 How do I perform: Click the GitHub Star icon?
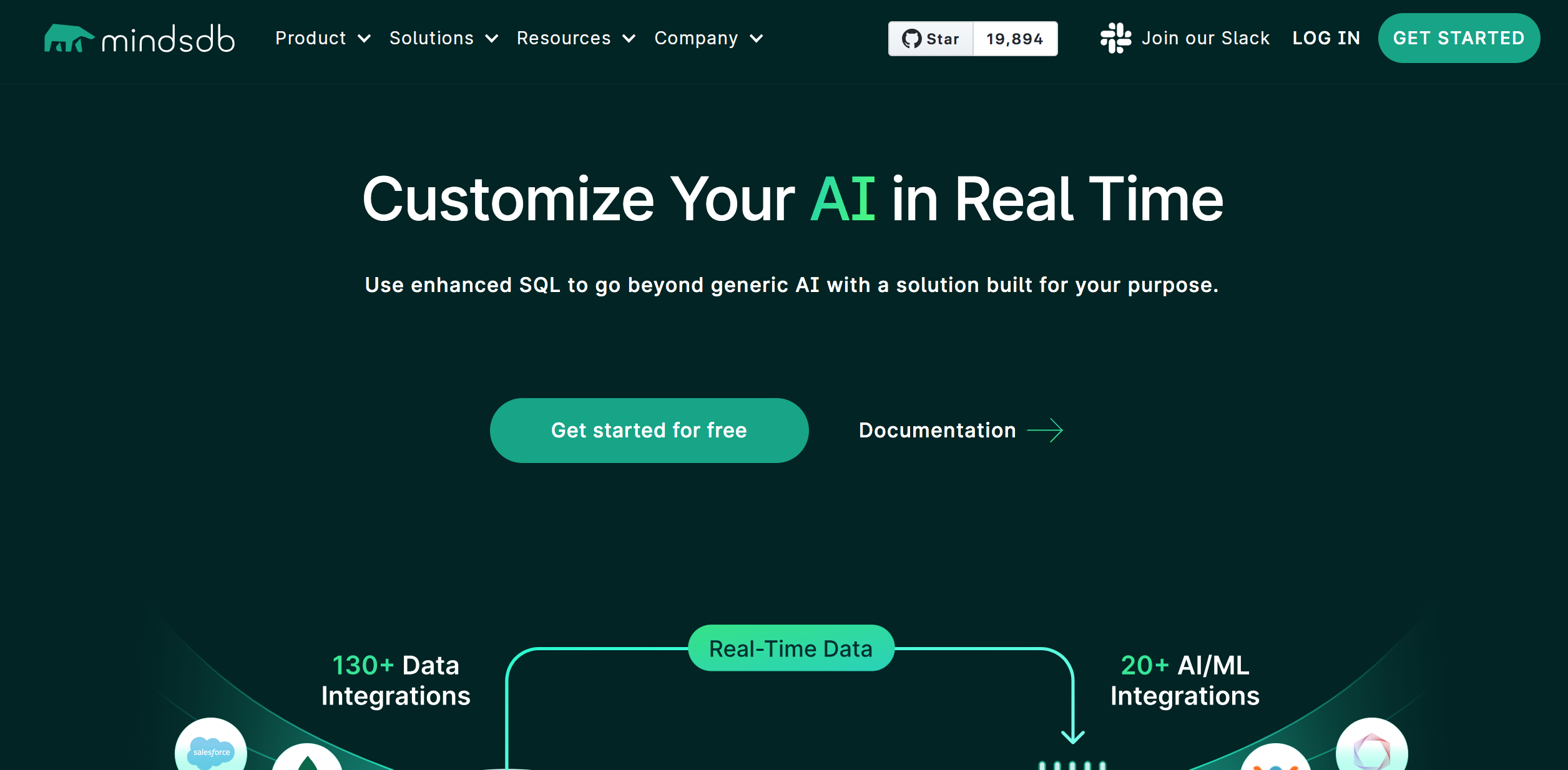(x=909, y=38)
